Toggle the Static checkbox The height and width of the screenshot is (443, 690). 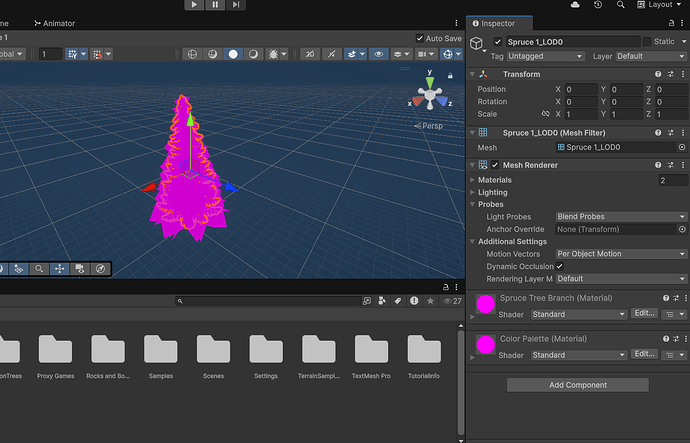coord(647,42)
